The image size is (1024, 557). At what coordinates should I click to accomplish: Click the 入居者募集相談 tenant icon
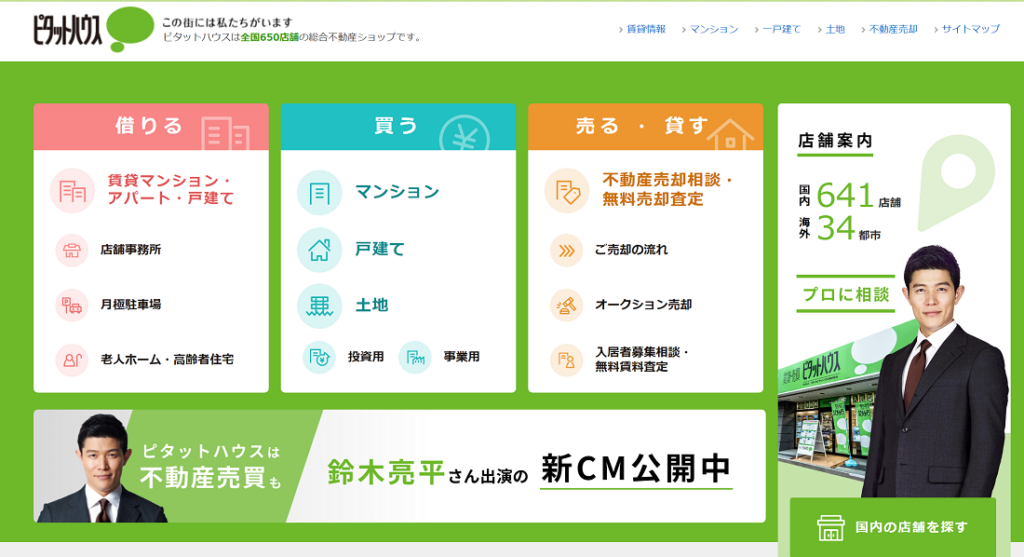click(x=566, y=360)
